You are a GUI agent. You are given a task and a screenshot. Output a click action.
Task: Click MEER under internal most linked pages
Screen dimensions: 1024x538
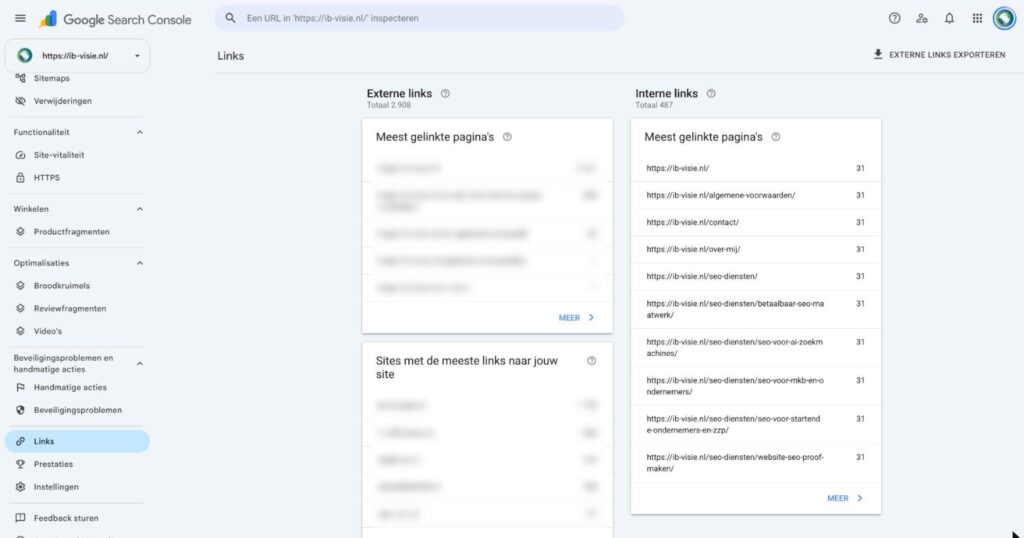[x=845, y=498]
